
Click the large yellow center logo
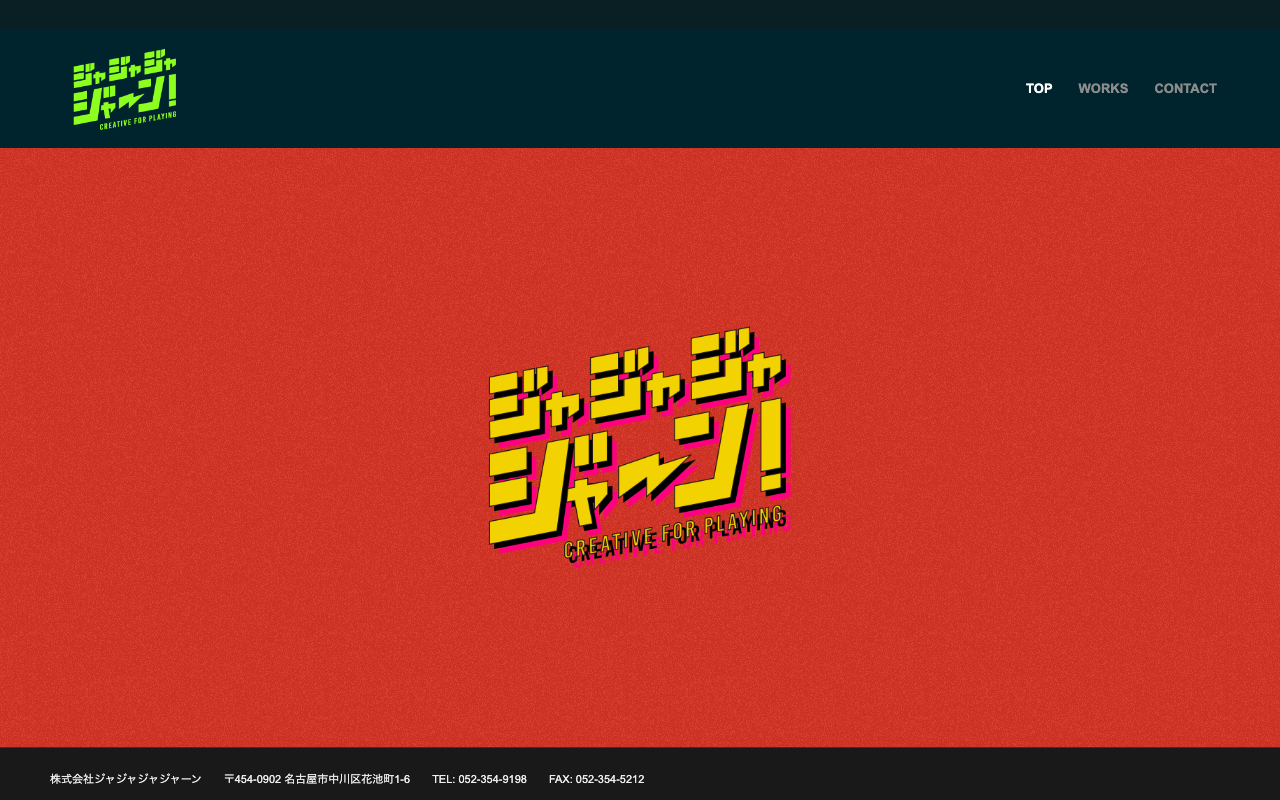click(x=638, y=445)
